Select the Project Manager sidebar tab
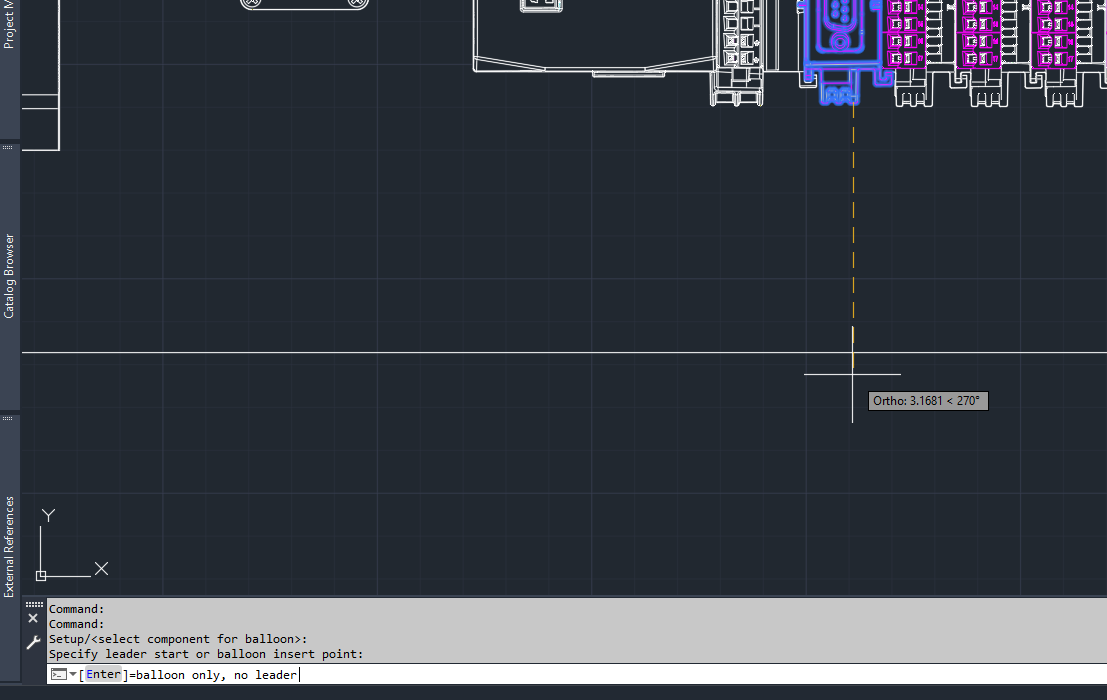The width and height of the screenshot is (1107, 700). click(9, 25)
